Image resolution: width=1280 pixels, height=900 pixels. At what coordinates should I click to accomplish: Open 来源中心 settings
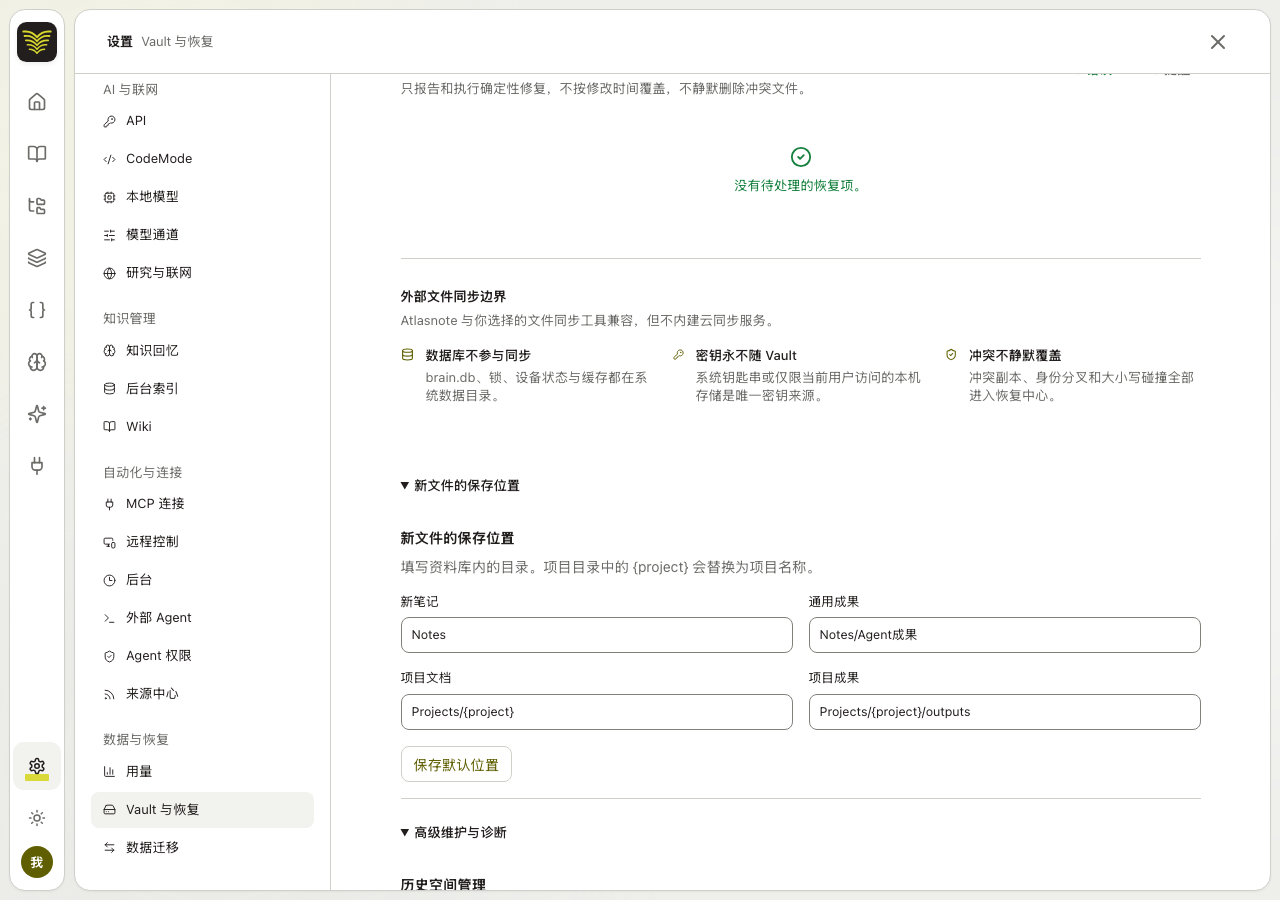pyautogui.click(x=202, y=694)
